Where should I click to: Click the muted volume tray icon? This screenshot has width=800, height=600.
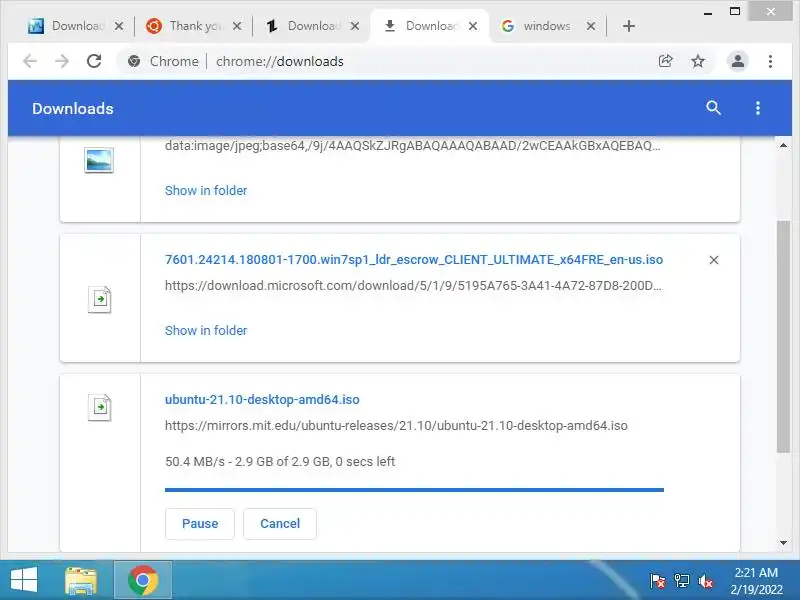click(706, 581)
